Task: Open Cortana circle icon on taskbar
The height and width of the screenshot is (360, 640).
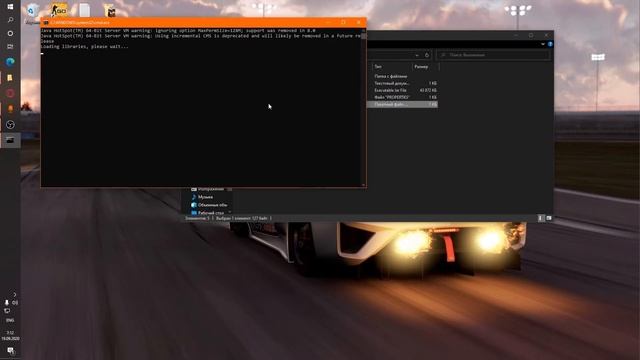Action: click(10, 33)
